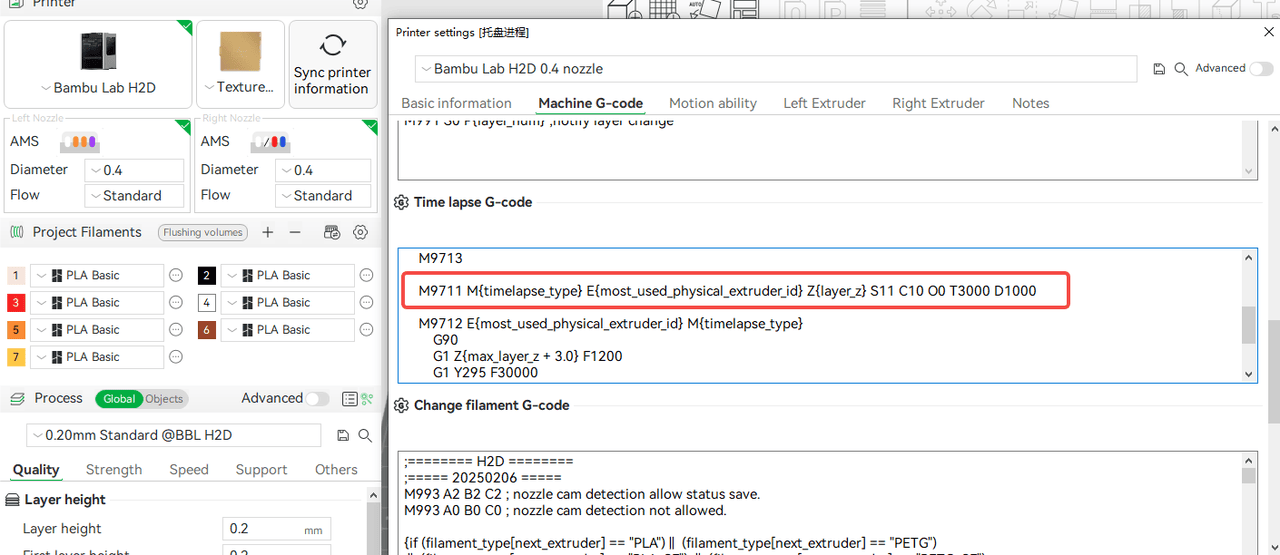
Task: Click the right nozzle AMS filament icon
Action: tap(269, 142)
